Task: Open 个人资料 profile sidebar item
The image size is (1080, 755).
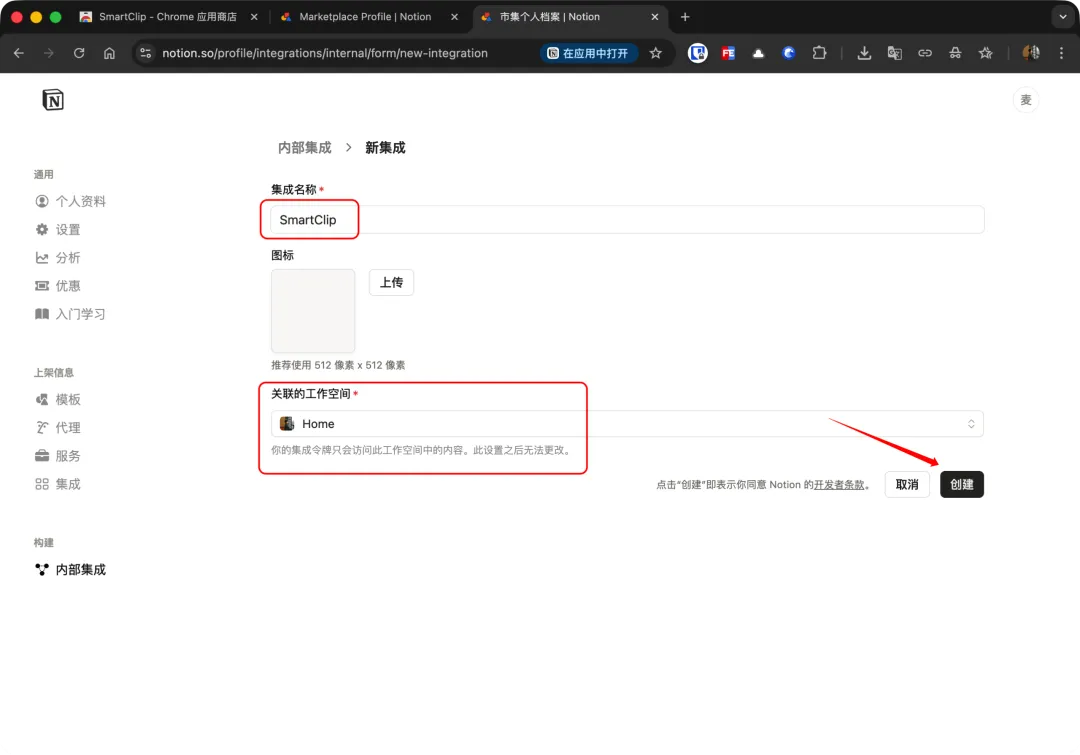Action: tap(70, 201)
